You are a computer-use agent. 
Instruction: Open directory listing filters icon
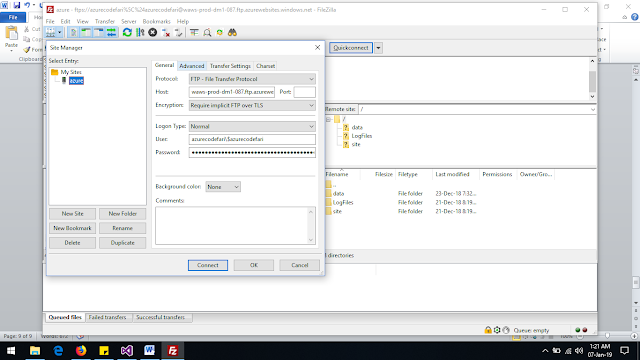pos(194,32)
